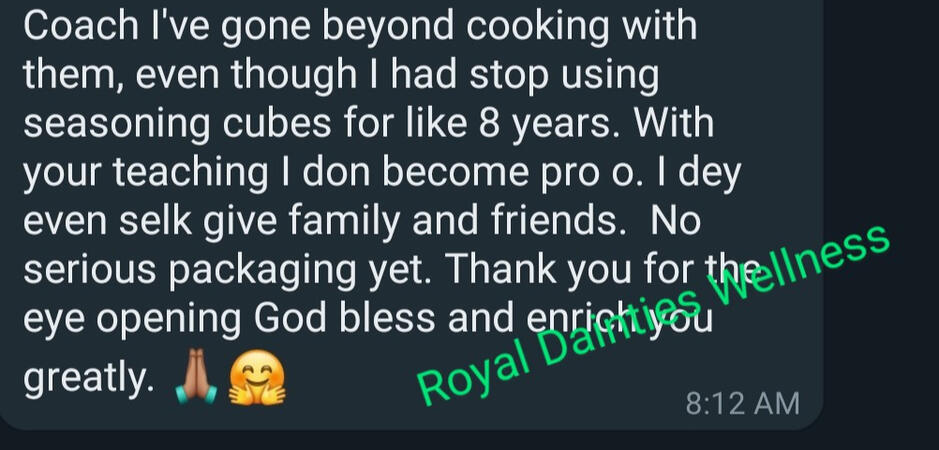Click the word "serious" in the message
The width and height of the screenshot is (939, 450).
pos(89,271)
